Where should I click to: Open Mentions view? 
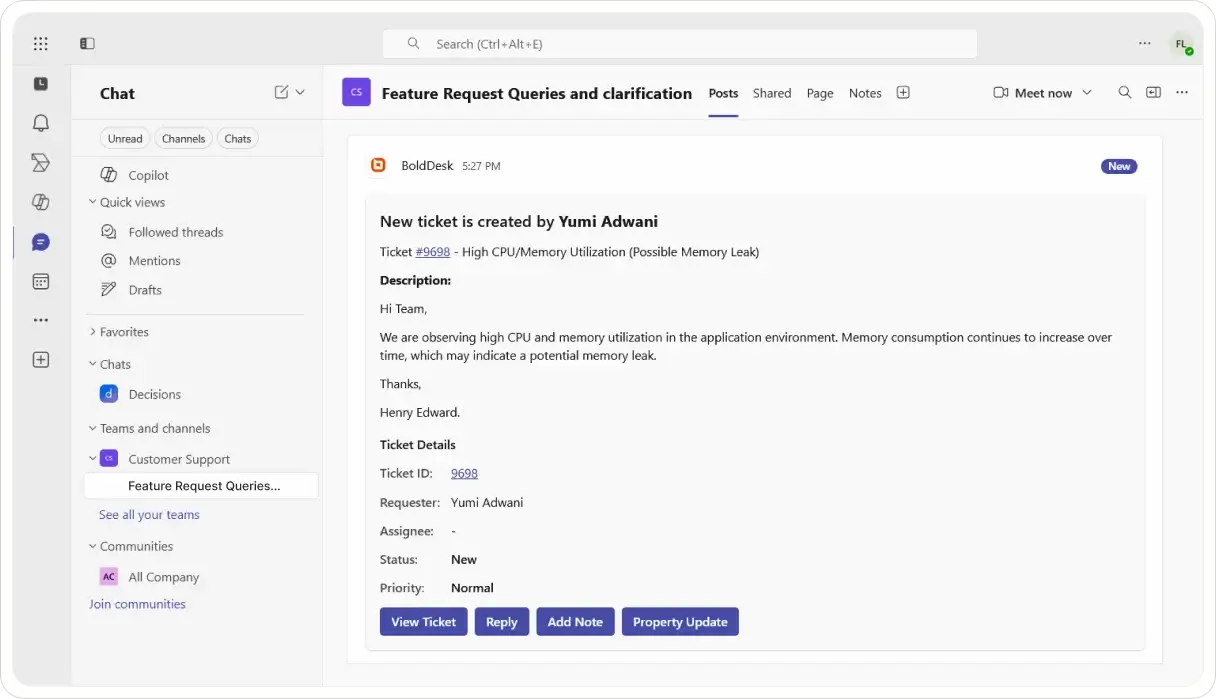pyautogui.click(x=154, y=261)
